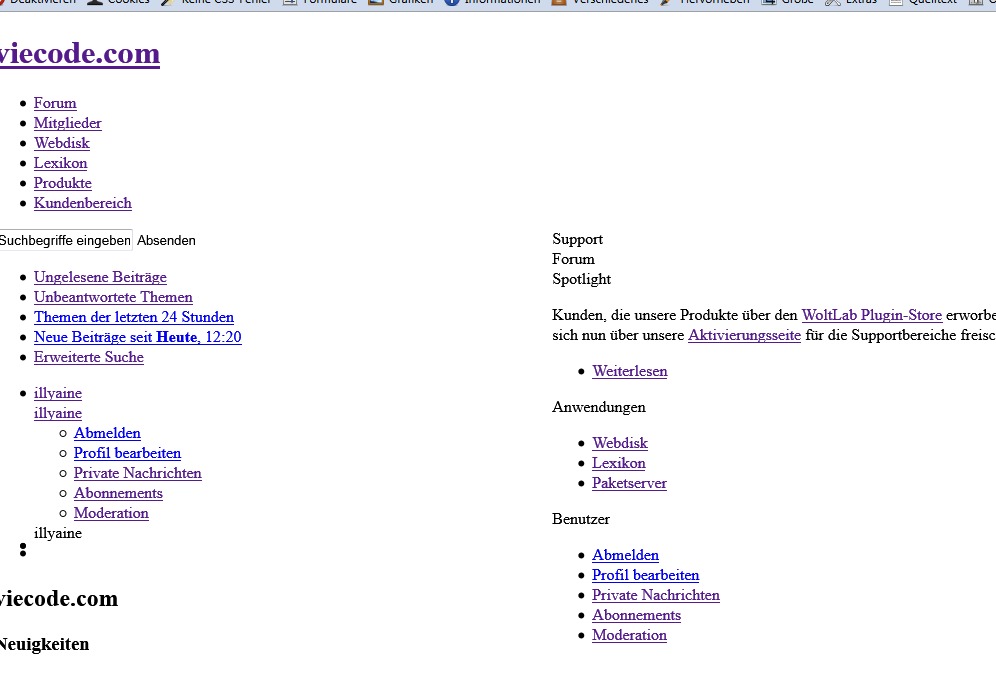Open Paketserver under Anwendungen

coord(629,483)
